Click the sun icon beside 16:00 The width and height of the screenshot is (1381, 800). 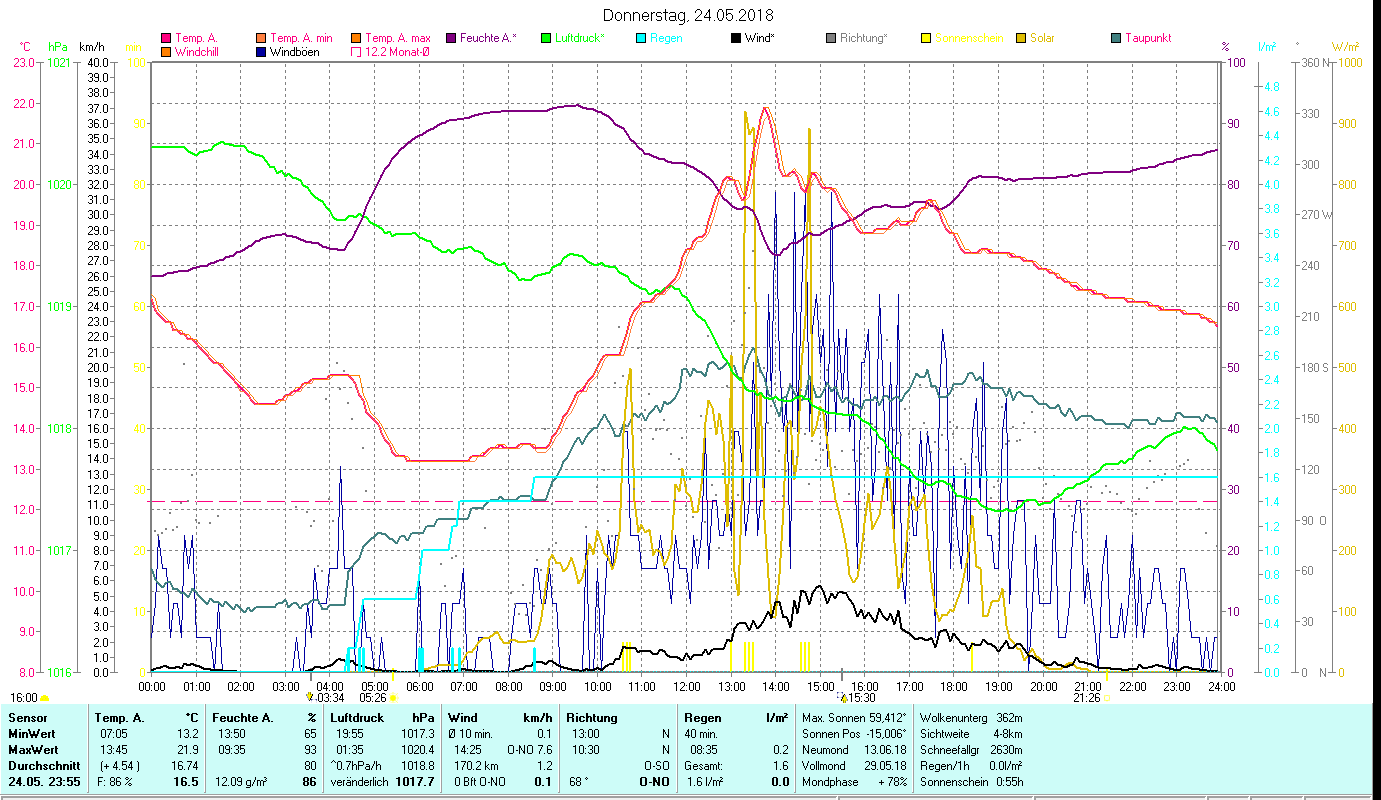(44, 698)
